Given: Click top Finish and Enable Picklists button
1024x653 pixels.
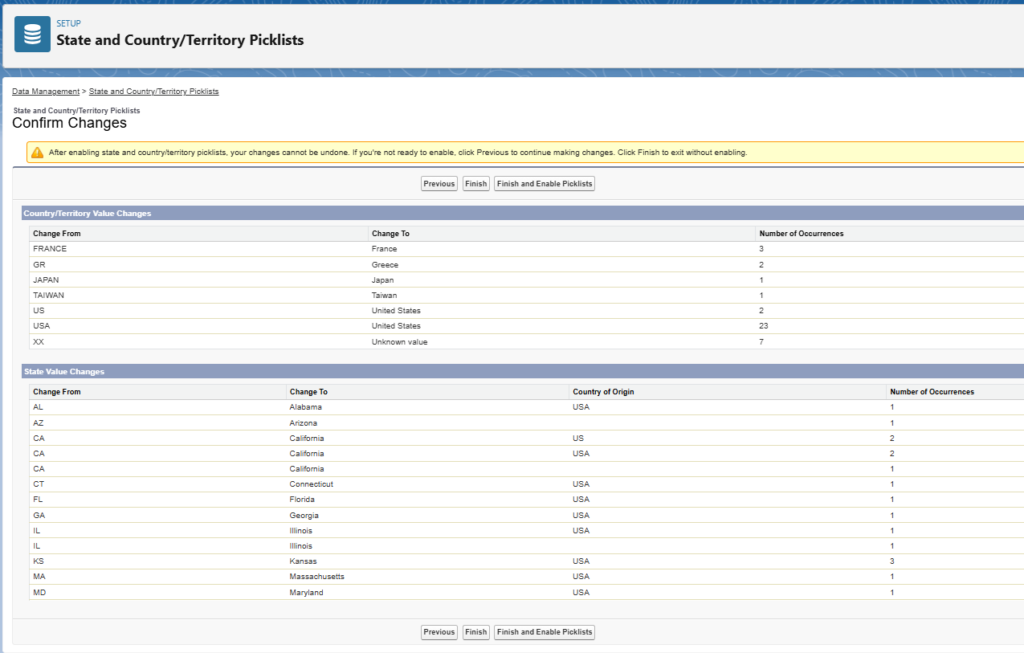Looking at the screenshot, I should 544,184.
